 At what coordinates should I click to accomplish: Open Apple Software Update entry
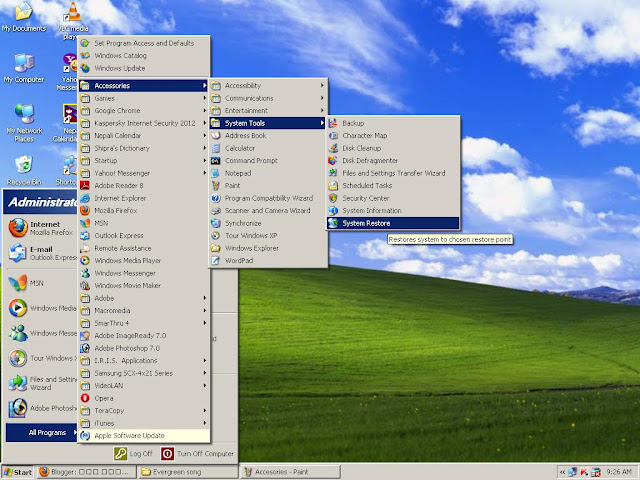coord(144,436)
